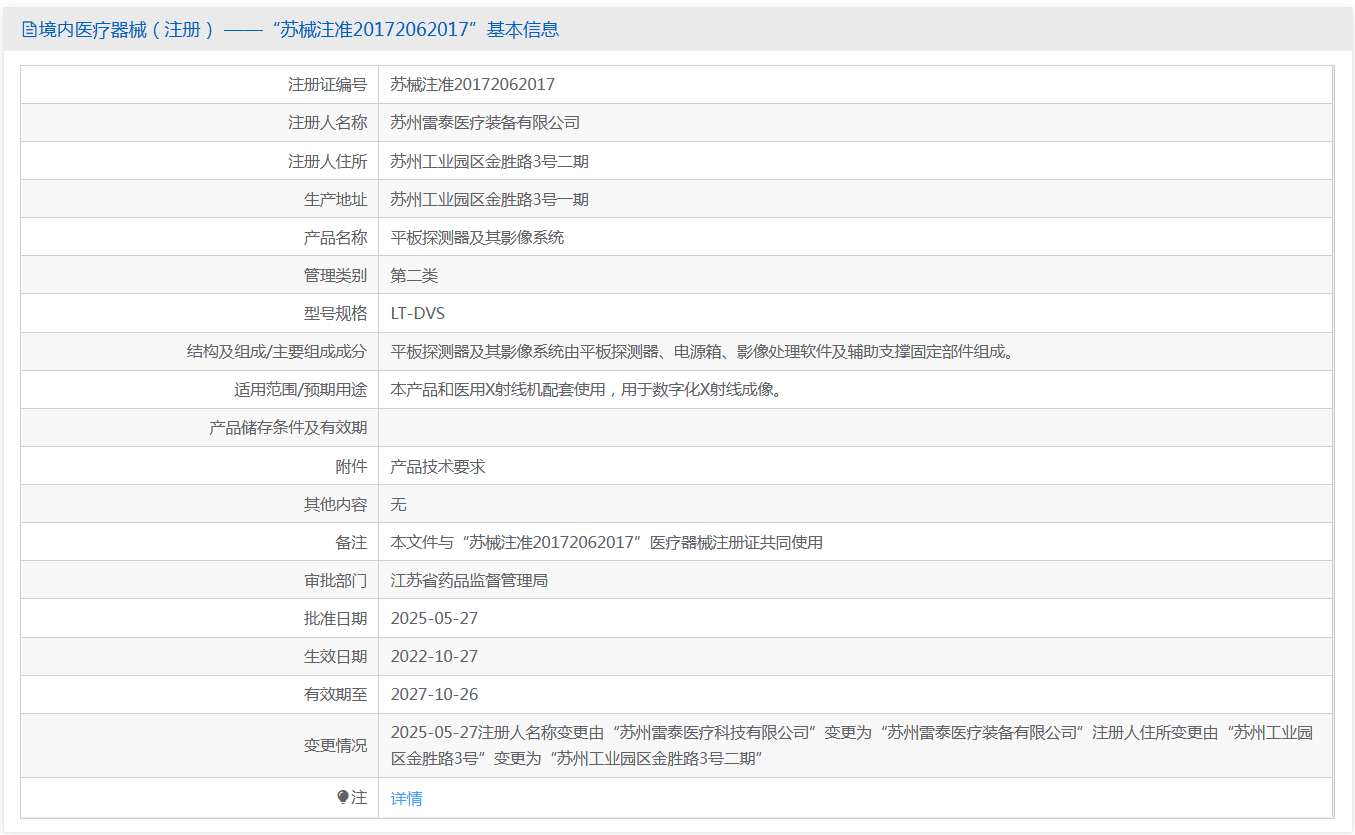The height and width of the screenshot is (835, 1355).
Task: Click the document icon in the page header
Action: pos(29,30)
